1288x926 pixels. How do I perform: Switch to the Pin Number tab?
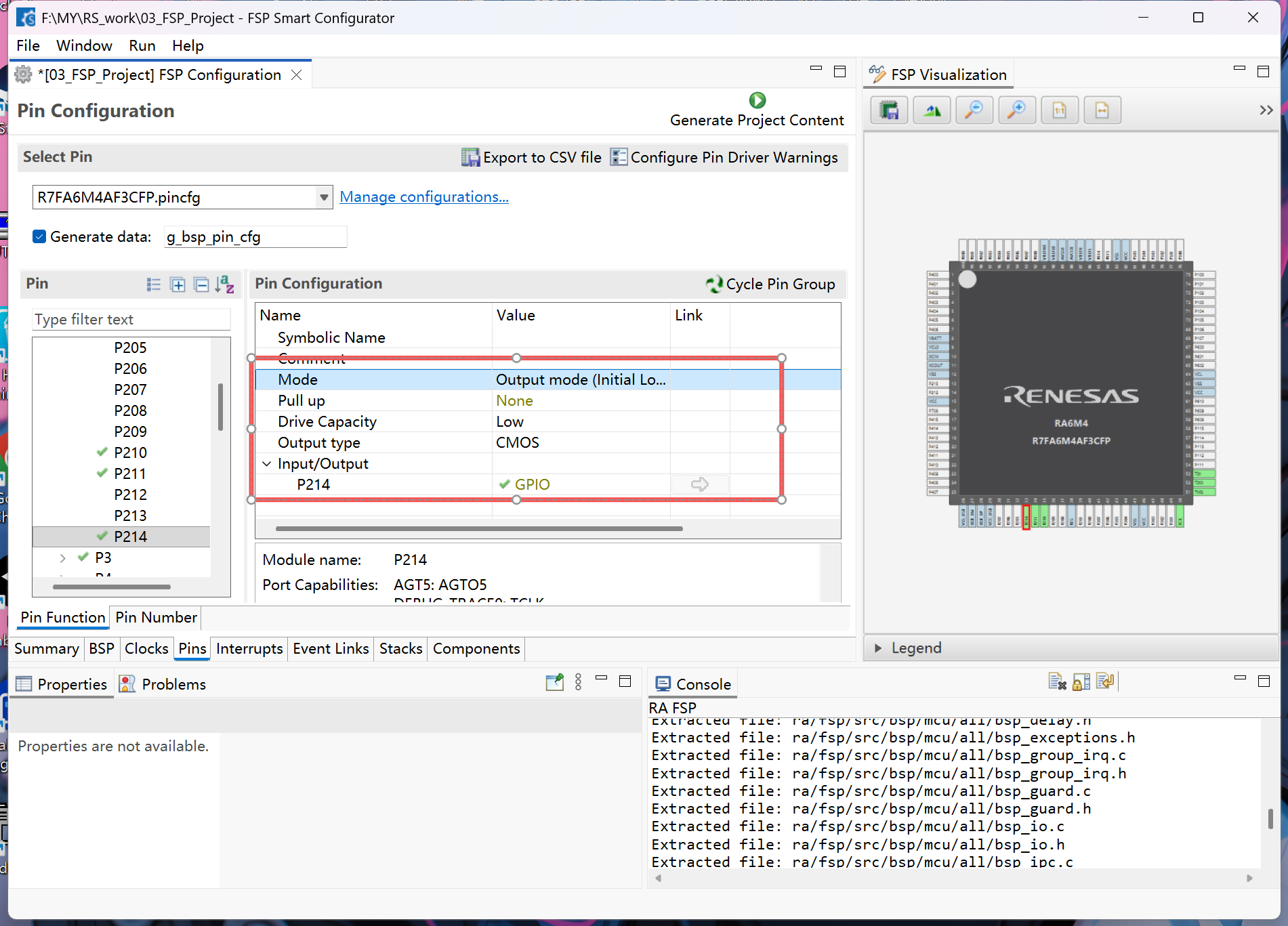coord(156,618)
